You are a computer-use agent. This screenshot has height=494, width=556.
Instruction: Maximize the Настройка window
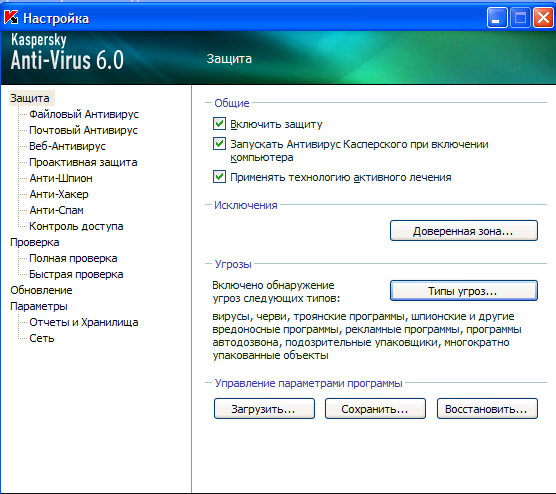click(520, 17)
